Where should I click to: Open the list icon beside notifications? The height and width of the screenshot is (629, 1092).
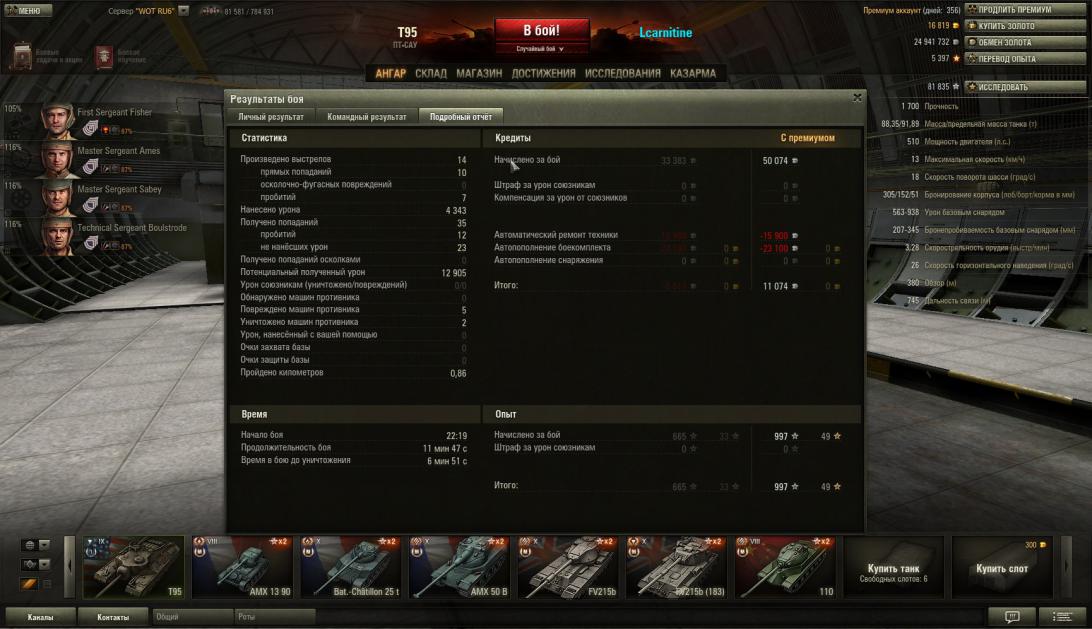click(1061, 616)
